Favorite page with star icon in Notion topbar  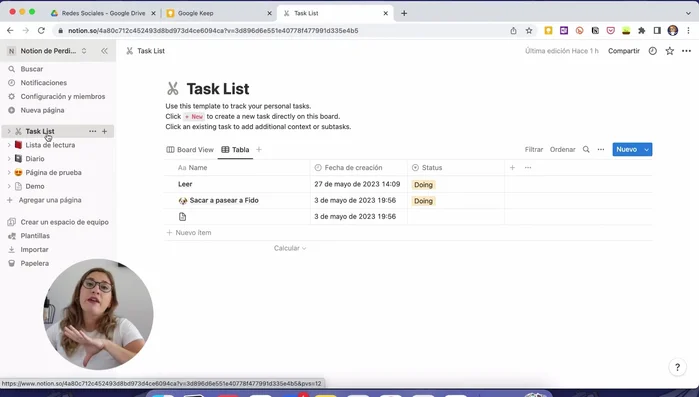[670, 51]
